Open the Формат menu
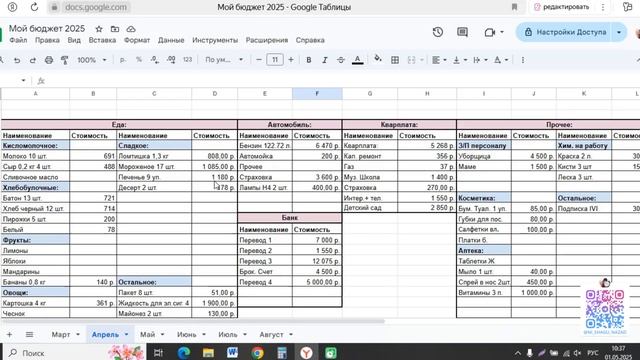Screen dimensions: 640x360 [x=137, y=40]
